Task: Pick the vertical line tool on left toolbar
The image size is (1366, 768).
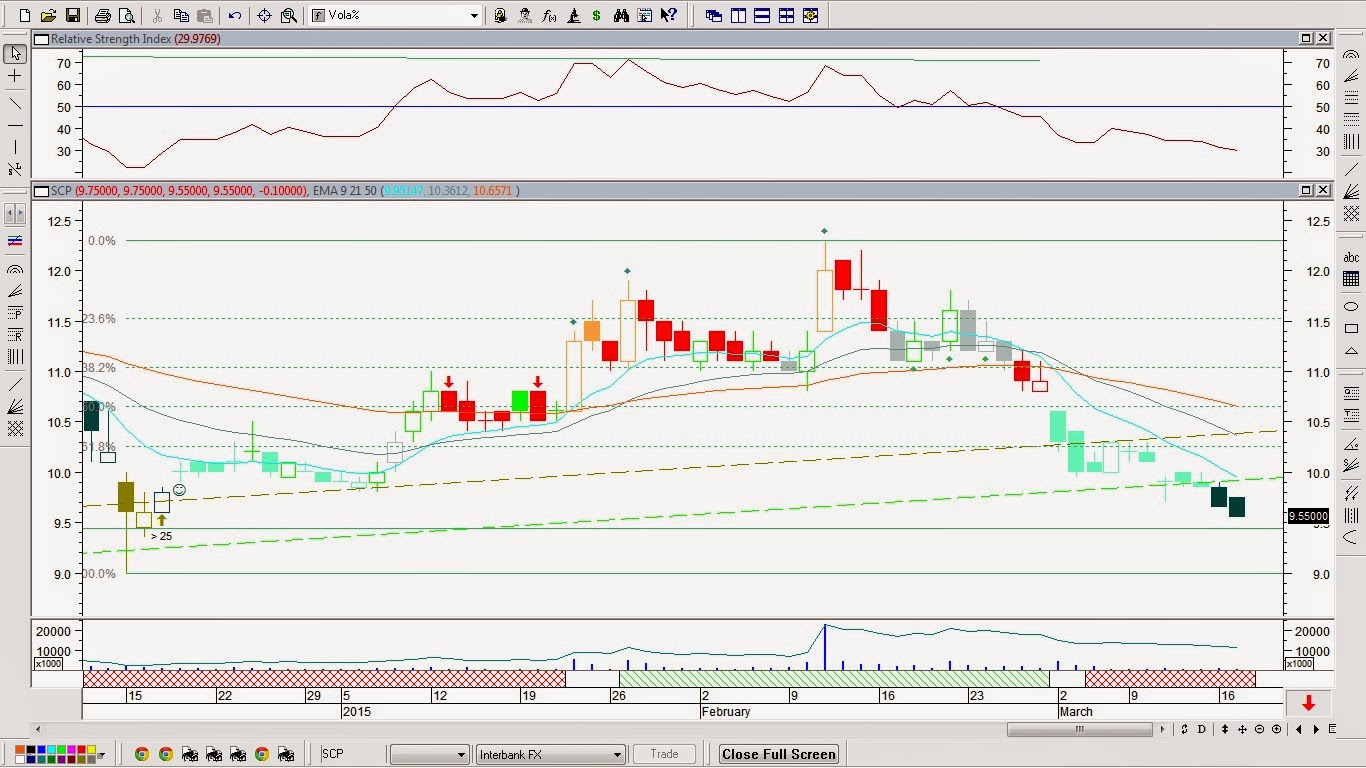Action: pos(15,148)
